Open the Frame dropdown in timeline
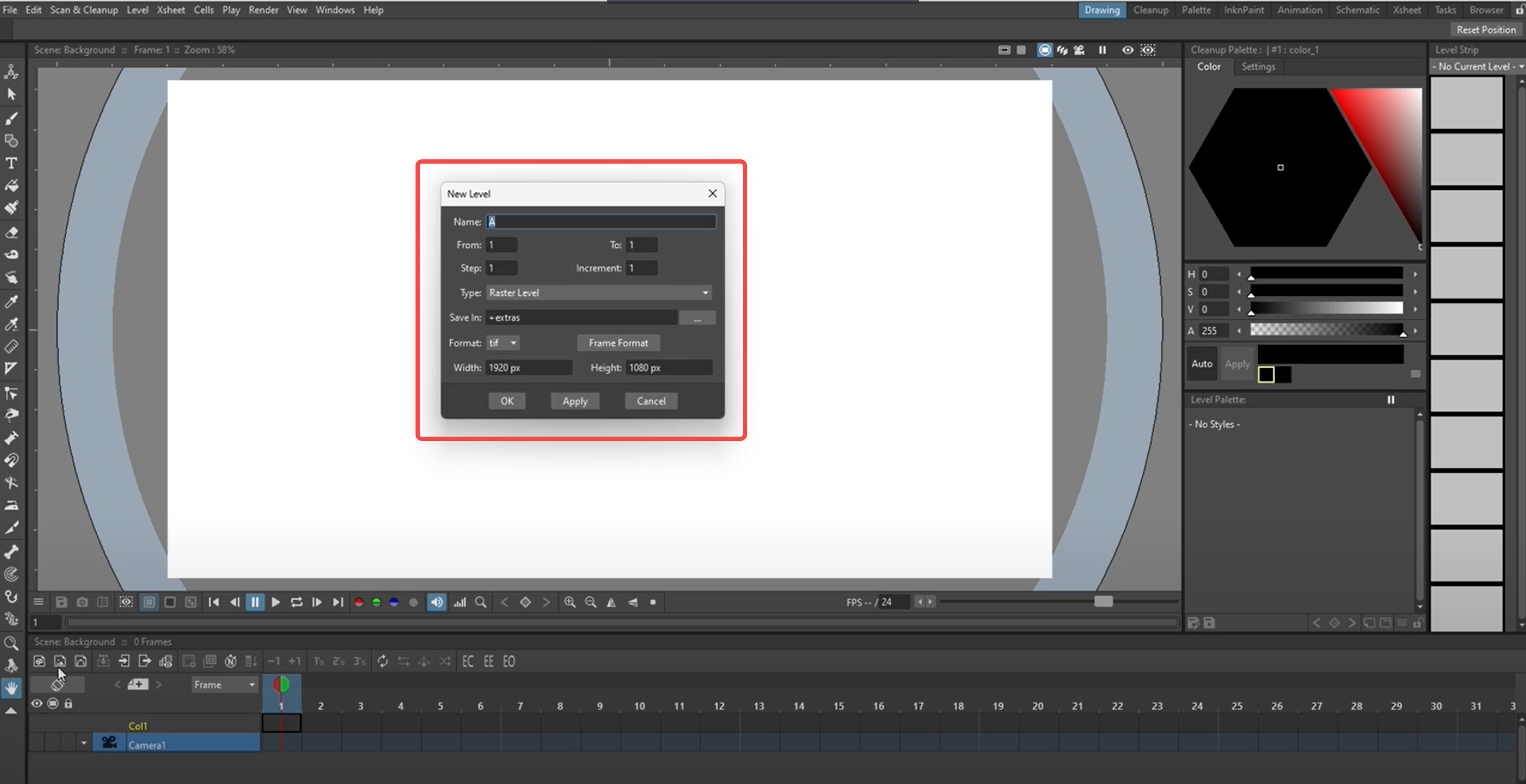Viewport: 1526px width, 784px height. 224,685
